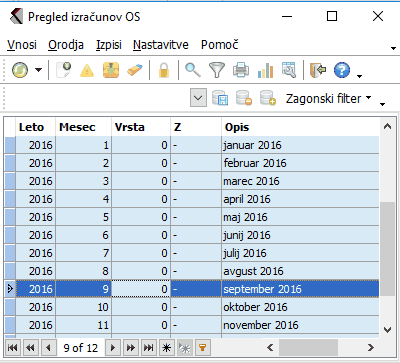Click the bar chart icon
The width and height of the screenshot is (400, 363).
tap(265, 70)
